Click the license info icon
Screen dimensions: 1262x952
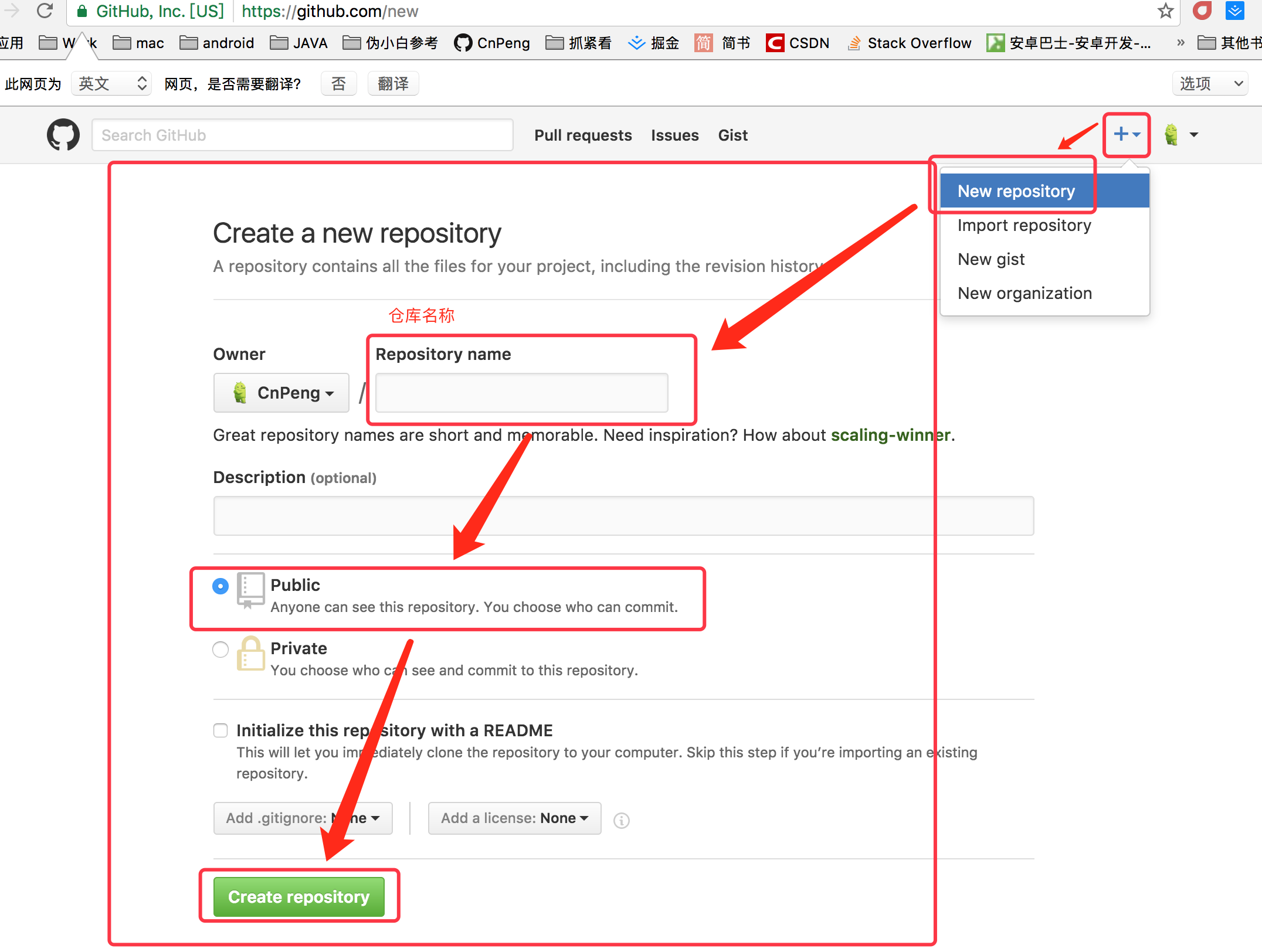coord(622,820)
